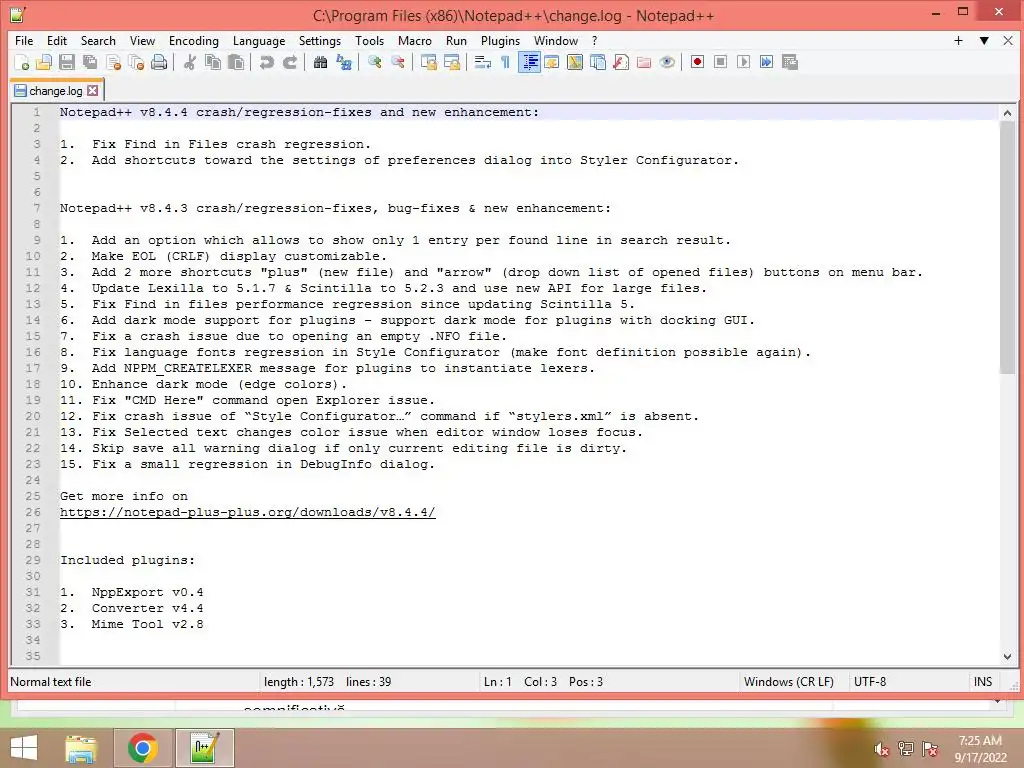The image size is (1024, 768).
Task: Open the Function List icon
Action: pos(621,62)
